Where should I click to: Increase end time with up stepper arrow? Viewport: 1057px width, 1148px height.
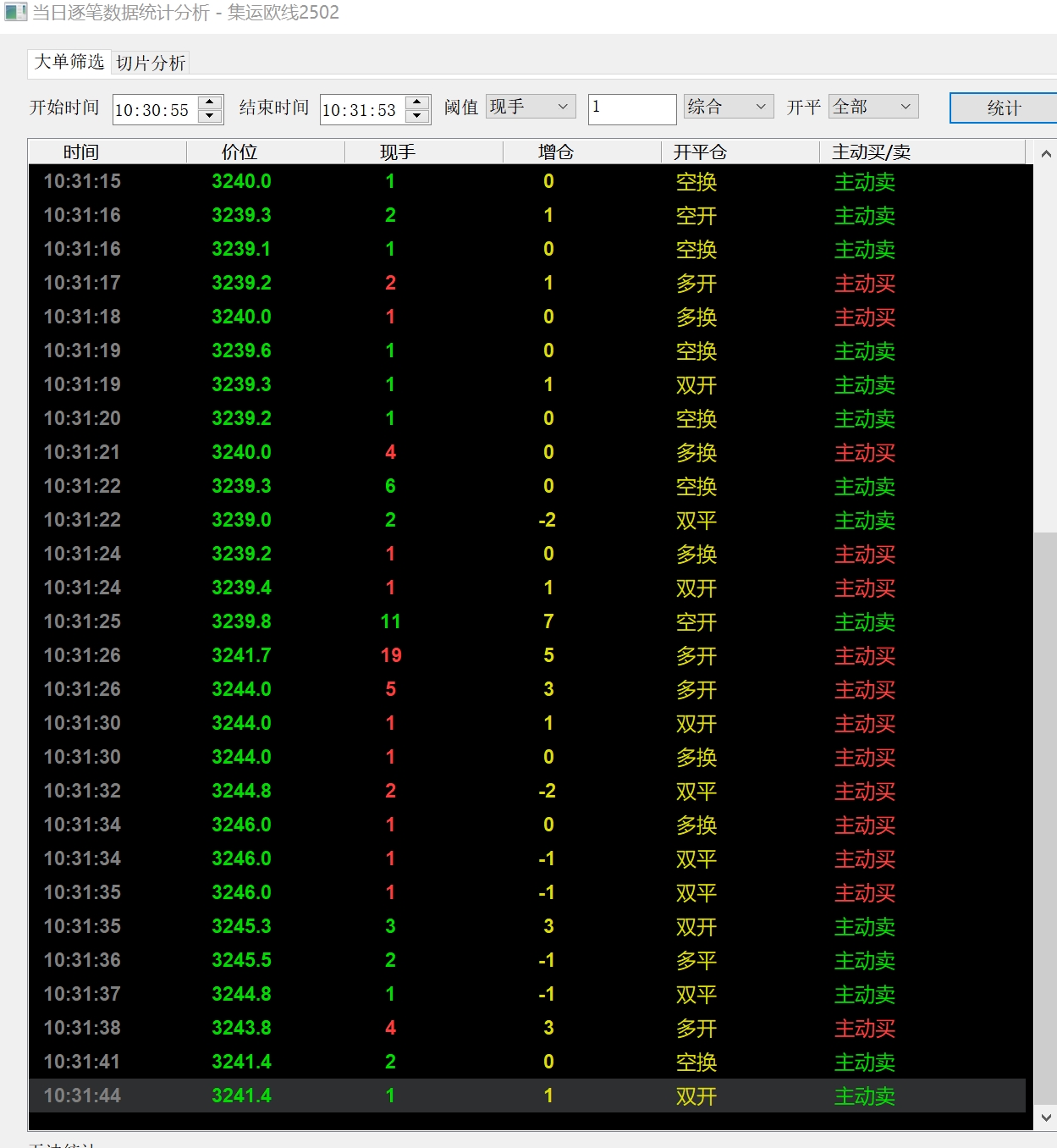tap(417, 102)
